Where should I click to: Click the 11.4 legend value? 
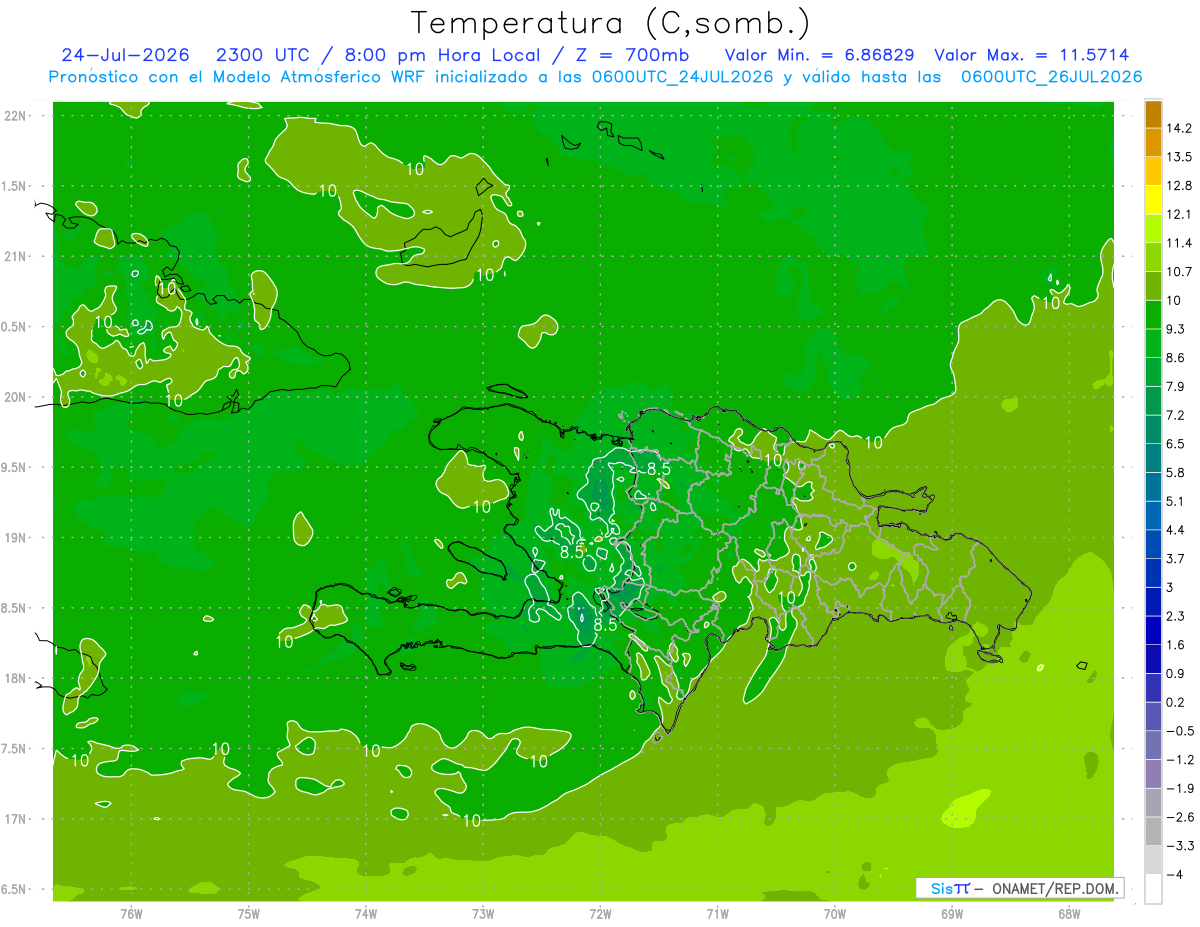point(1179,243)
